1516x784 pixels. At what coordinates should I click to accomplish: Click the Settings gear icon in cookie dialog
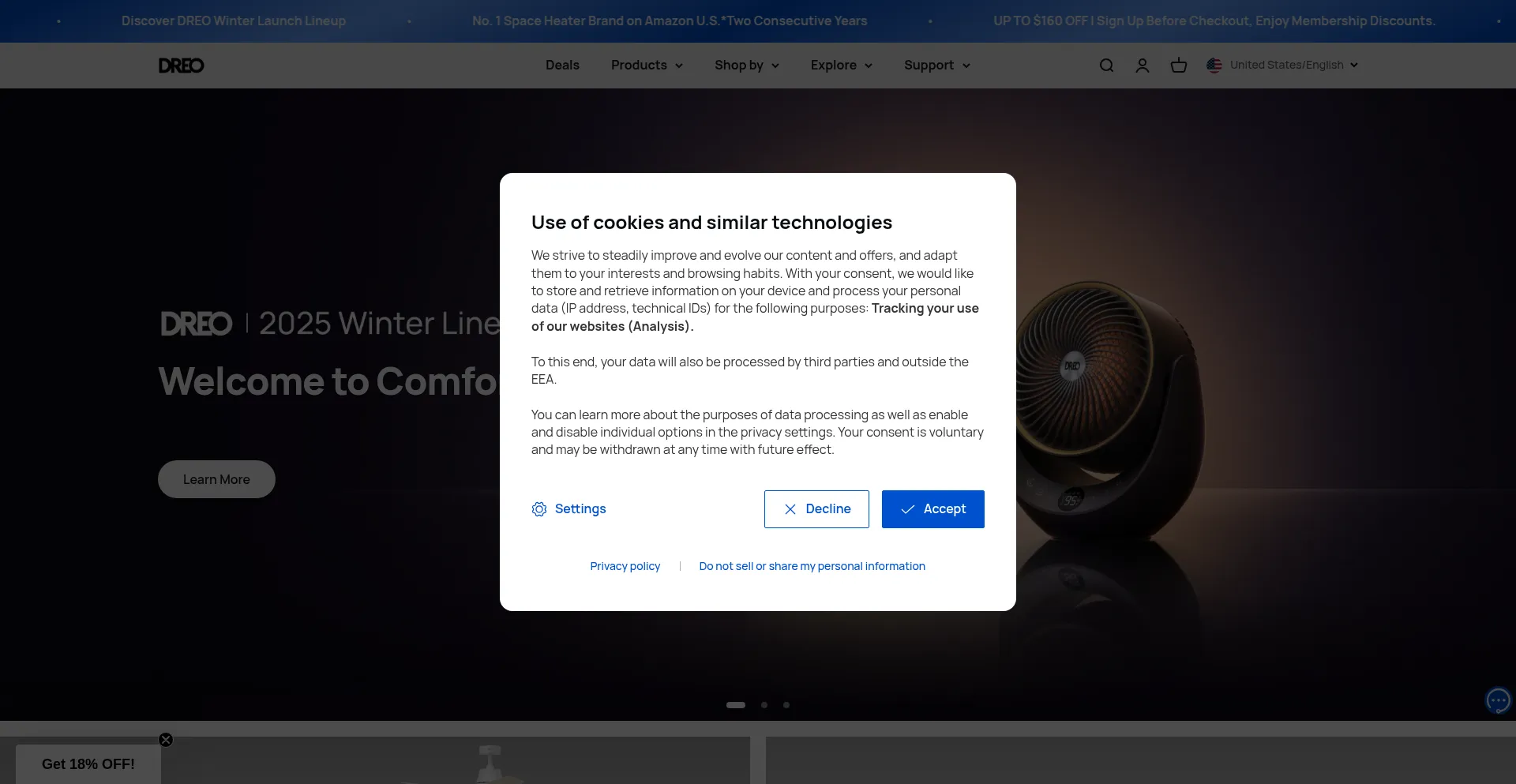(x=539, y=509)
